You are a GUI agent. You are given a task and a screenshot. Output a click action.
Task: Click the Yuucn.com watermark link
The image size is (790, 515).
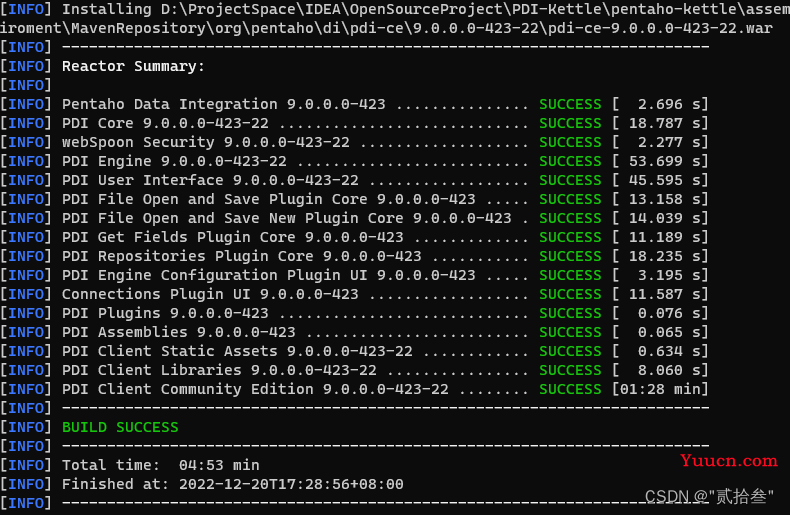(728, 460)
